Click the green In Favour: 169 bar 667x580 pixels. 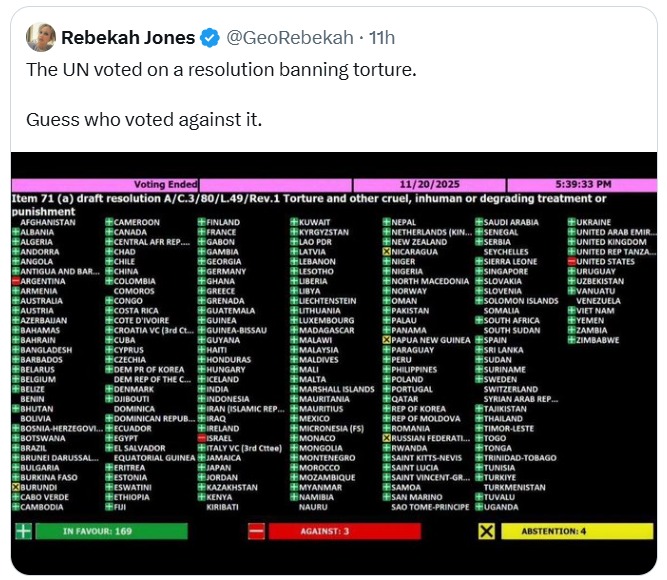click(97, 531)
